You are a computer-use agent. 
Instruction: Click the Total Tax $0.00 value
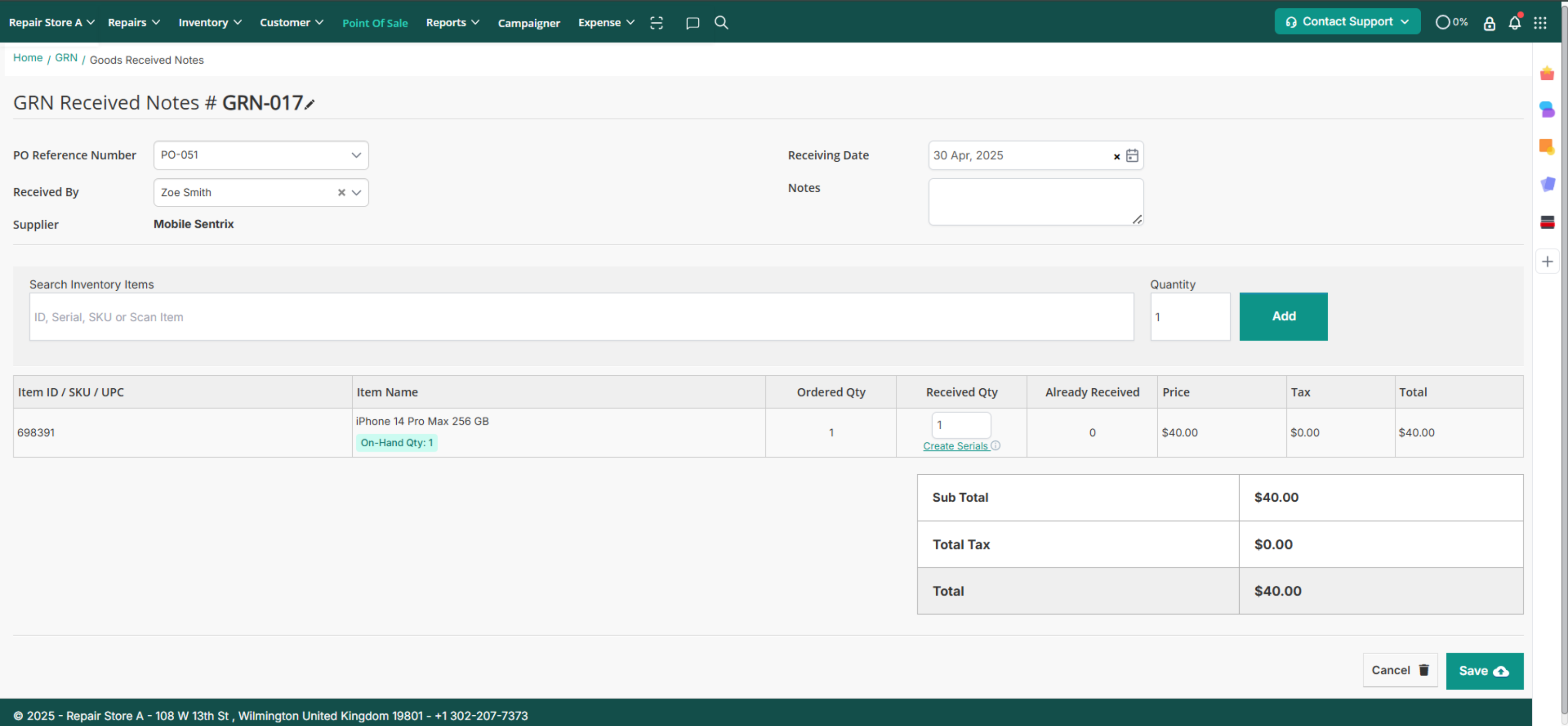[x=1273, y=544]
